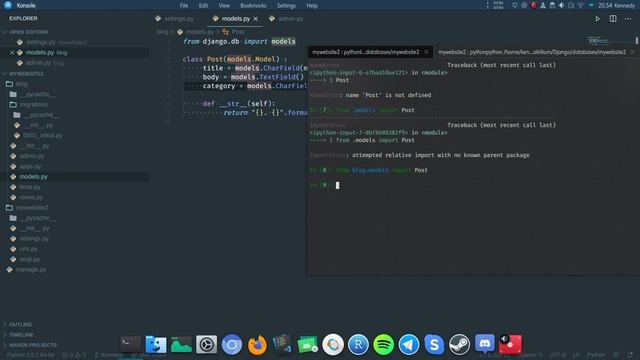Open the View menu

pos(224,6)
